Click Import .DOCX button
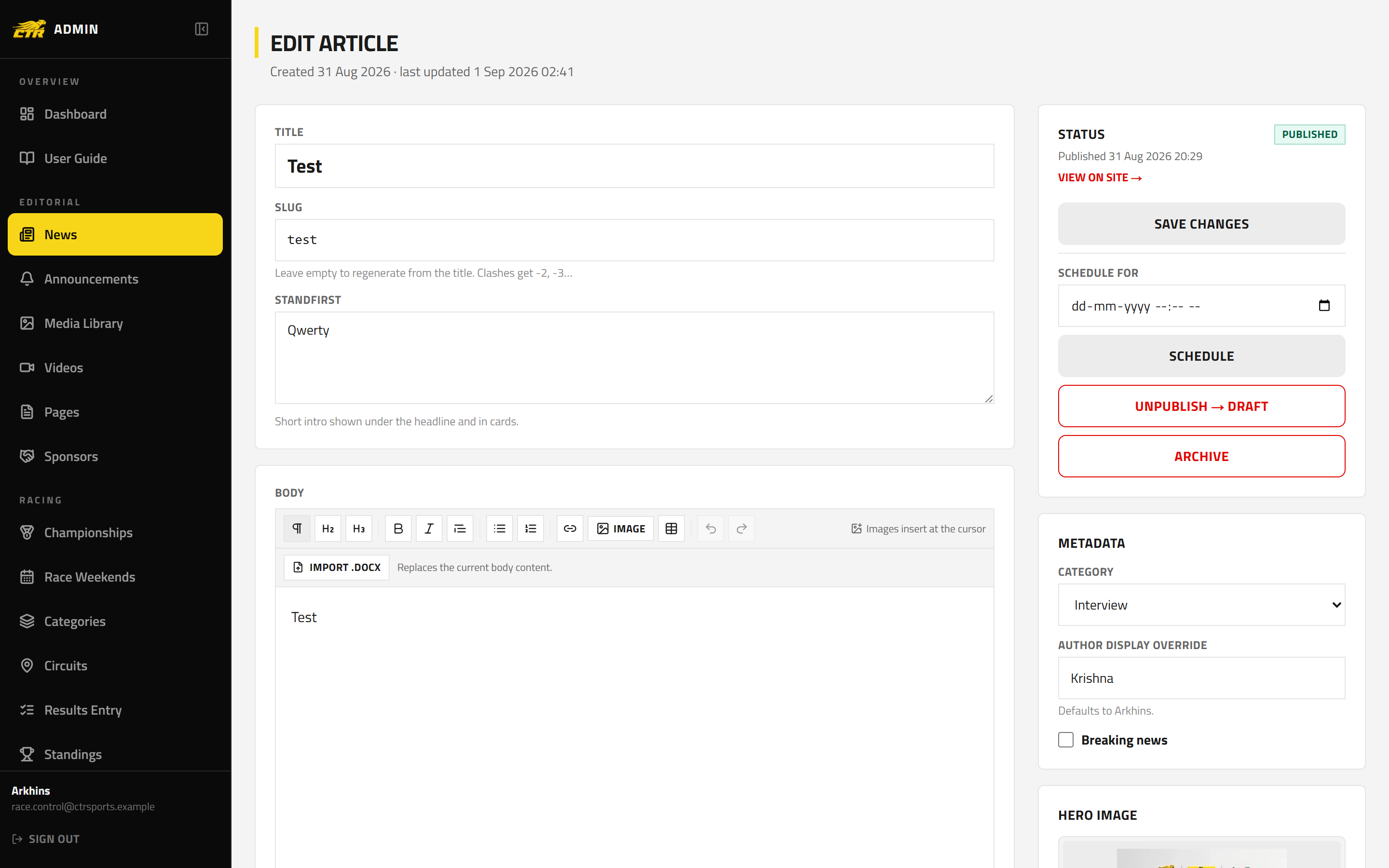1389x868 pixels. pyautogui.click(x=336, y=567)
